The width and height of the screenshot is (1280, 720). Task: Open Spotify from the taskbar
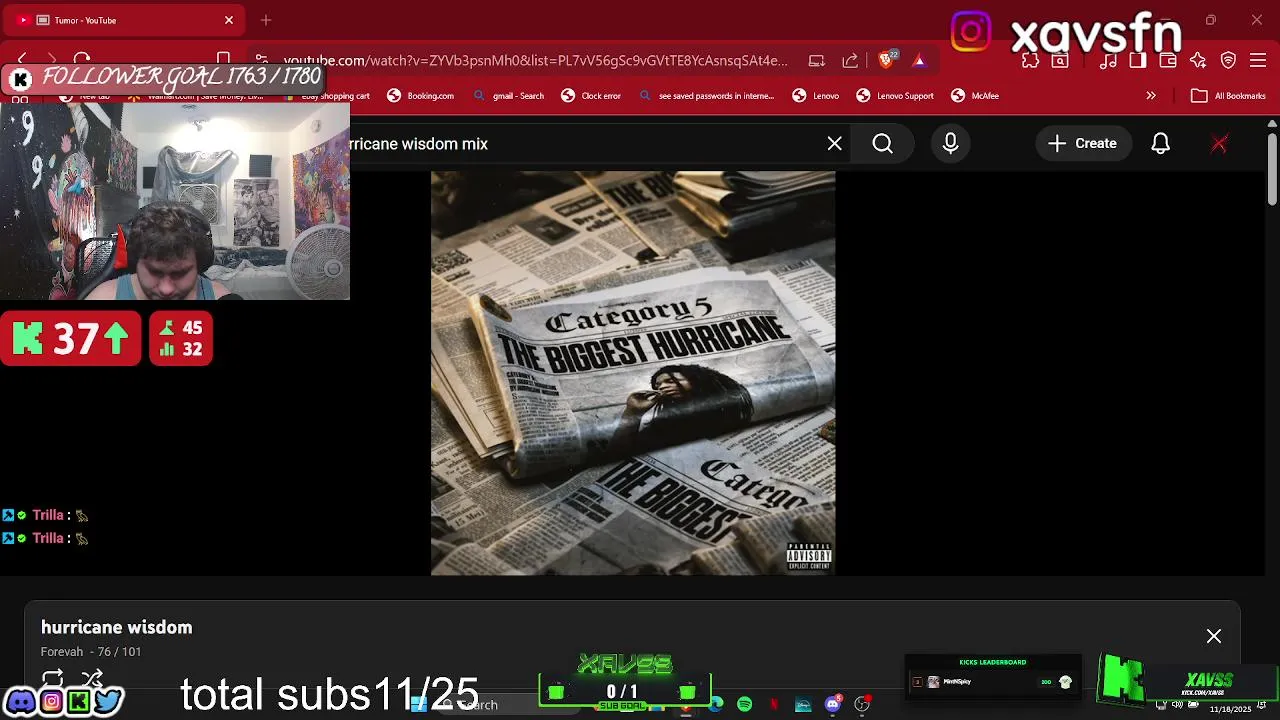(x=745, y=705)
